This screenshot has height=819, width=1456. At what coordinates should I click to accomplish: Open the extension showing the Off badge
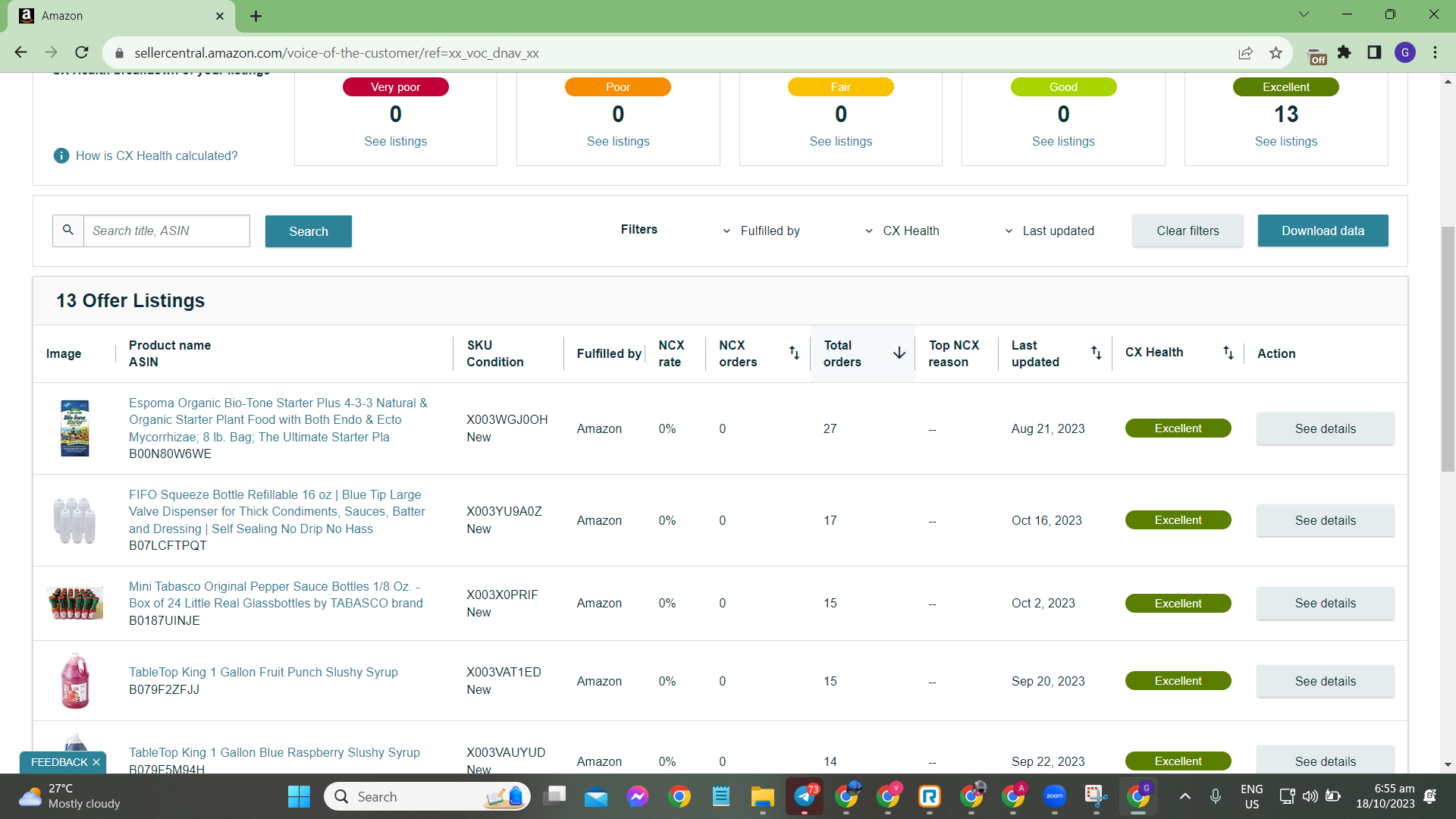pyautogui.click(x=1317, y=55)
